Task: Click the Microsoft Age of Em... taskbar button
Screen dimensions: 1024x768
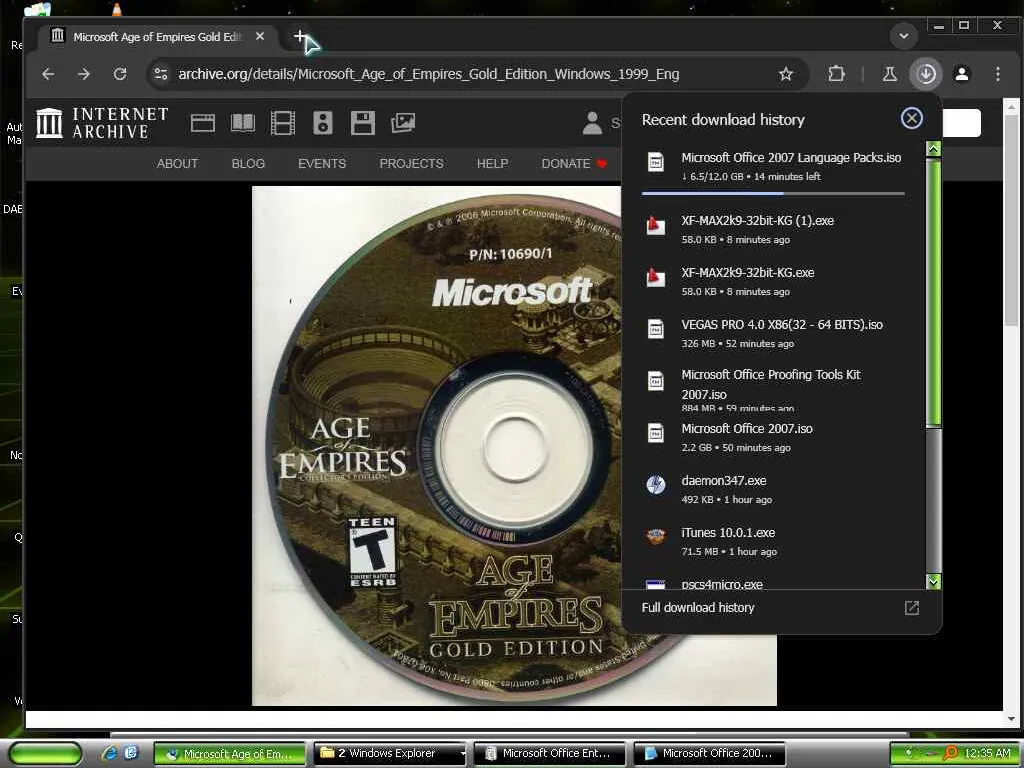Action: tap(230, 754)
